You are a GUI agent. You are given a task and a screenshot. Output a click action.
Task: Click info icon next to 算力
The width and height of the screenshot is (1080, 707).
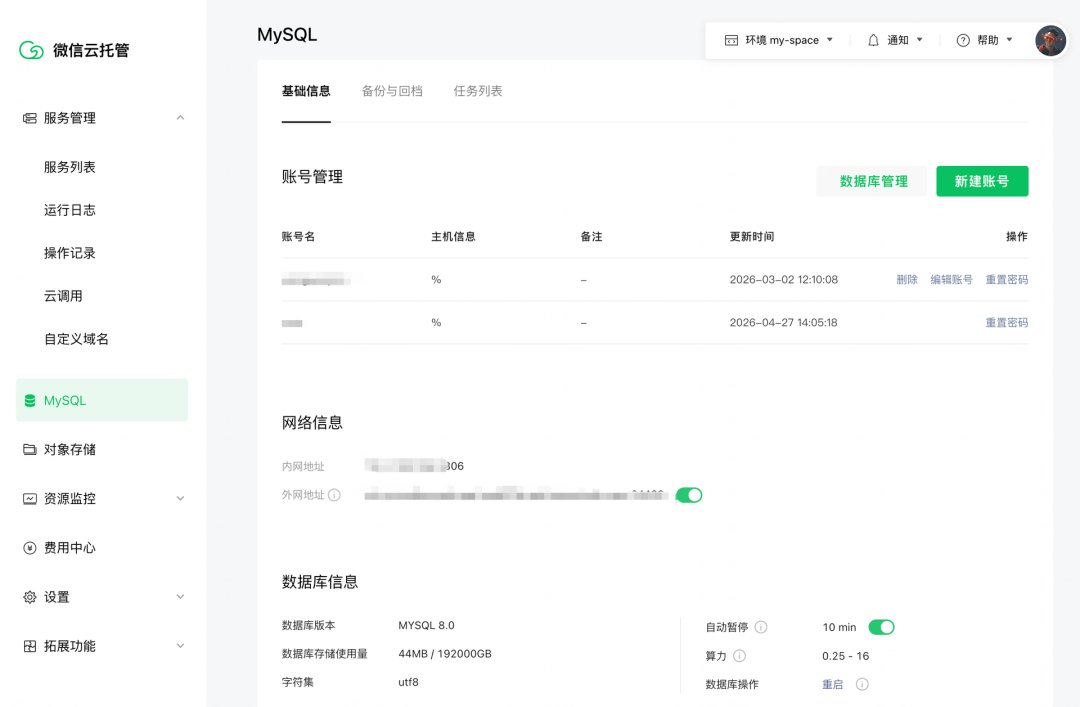pyautogui.click(x=739, y=656)
